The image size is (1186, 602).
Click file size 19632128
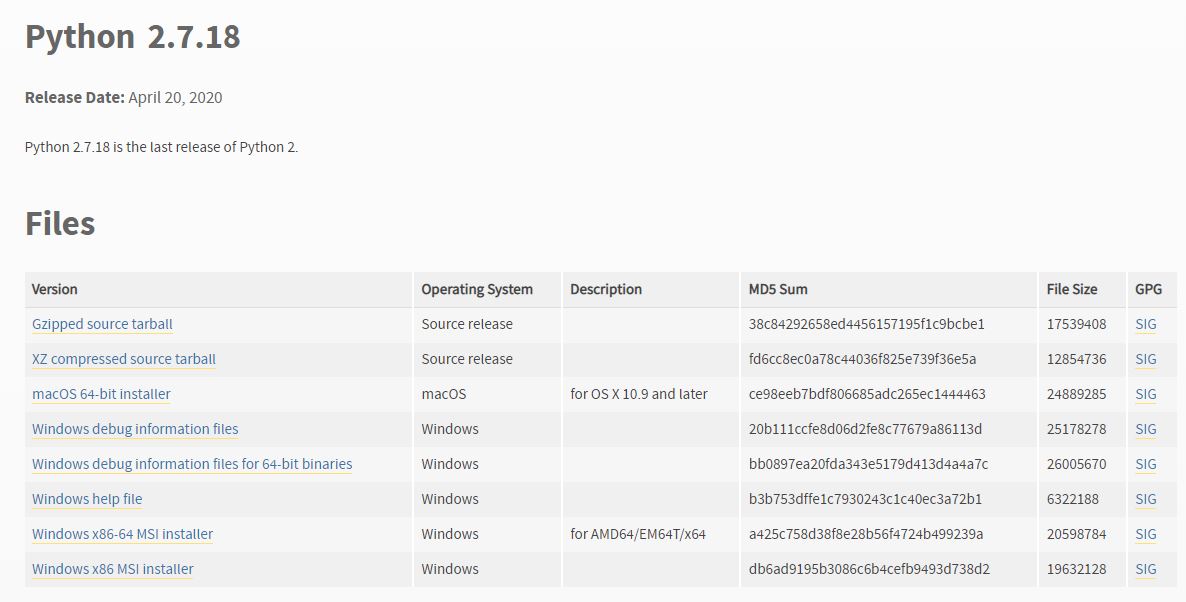point(1076,569)
